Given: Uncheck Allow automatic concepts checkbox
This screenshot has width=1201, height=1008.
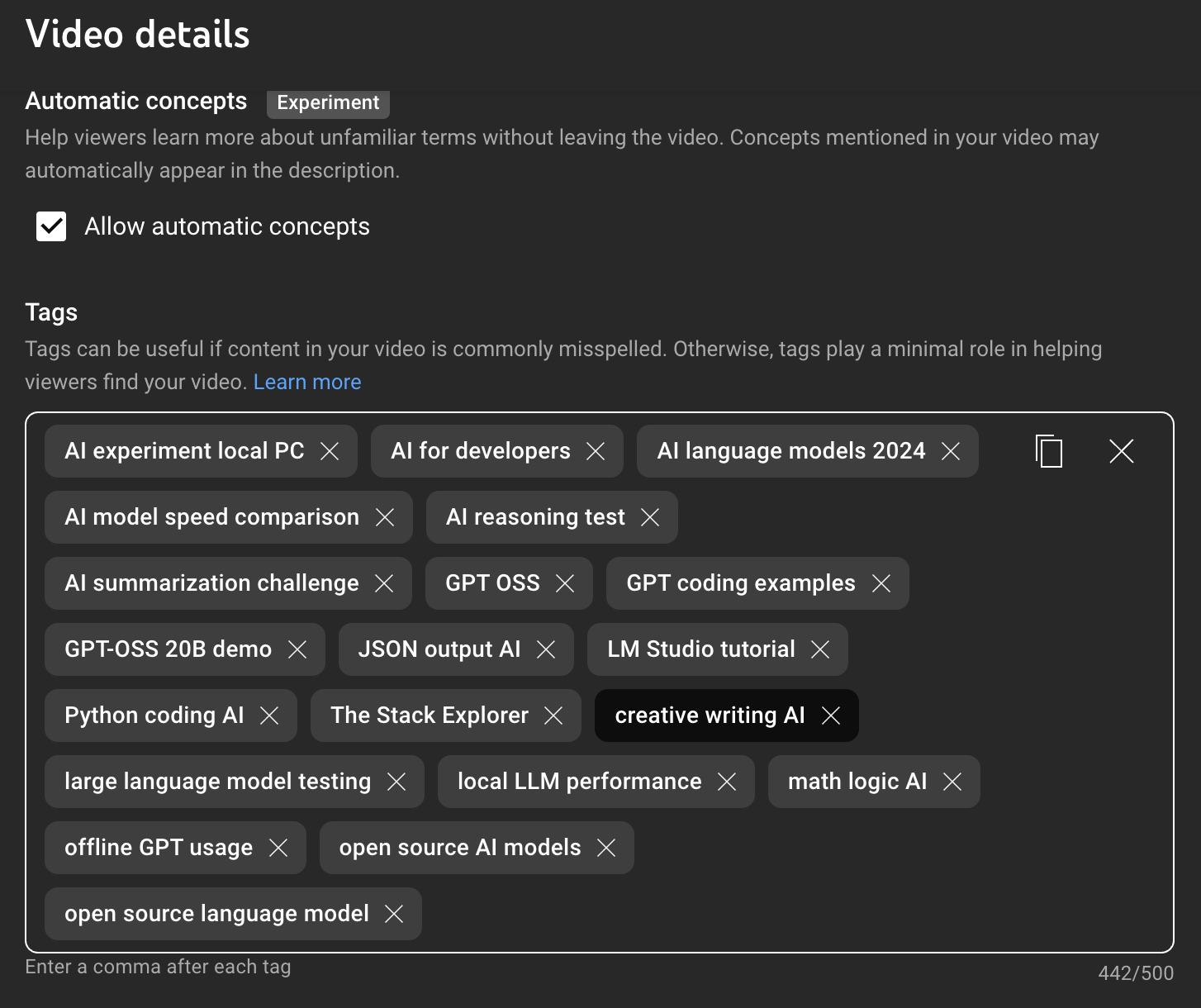Looking at the screenshot, I should pos(51,226).
